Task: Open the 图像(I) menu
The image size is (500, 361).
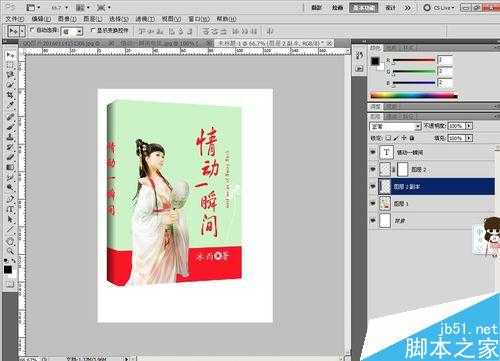Action: [67, 19]
